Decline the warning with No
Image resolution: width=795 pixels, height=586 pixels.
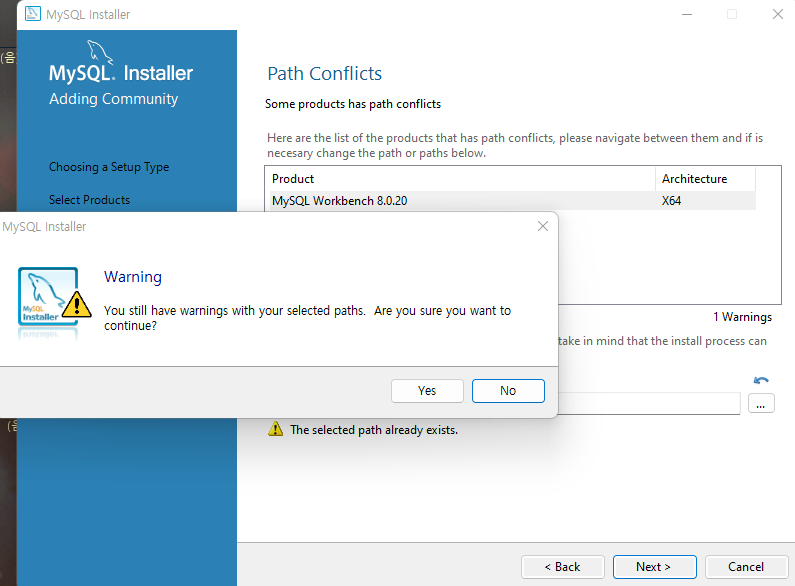508,391
